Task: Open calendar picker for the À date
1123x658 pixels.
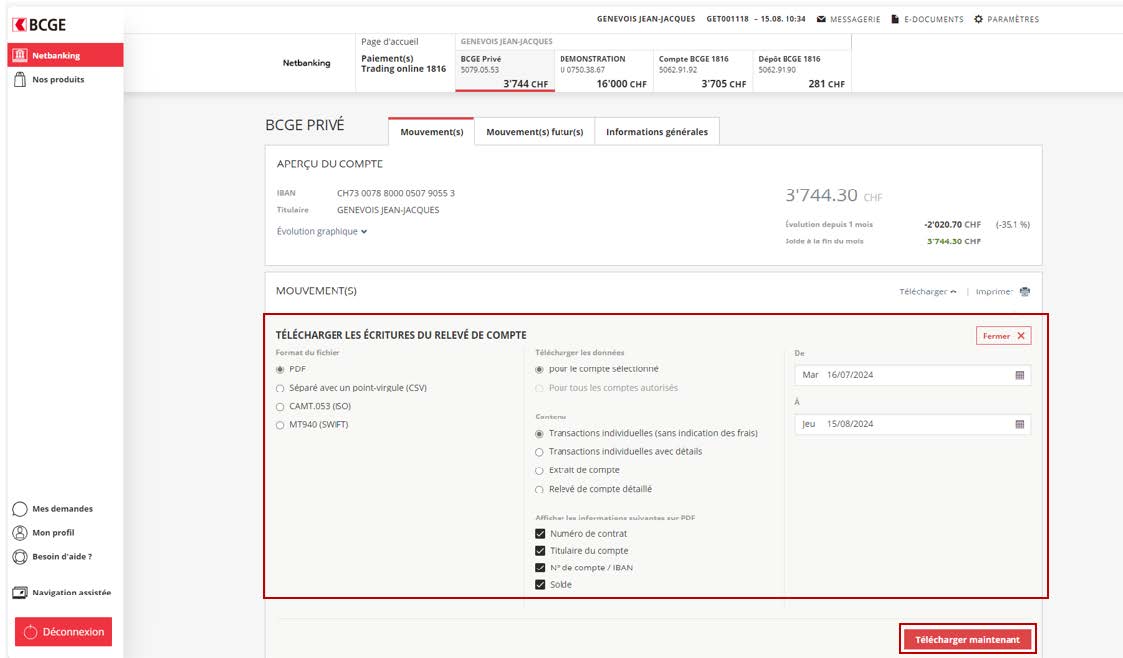Action: (1020, 425)
